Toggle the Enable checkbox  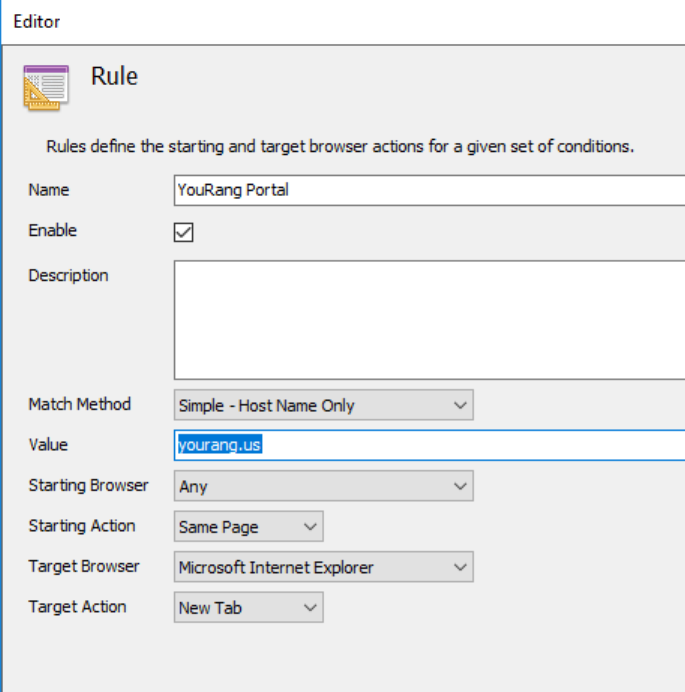click(183, 232)
